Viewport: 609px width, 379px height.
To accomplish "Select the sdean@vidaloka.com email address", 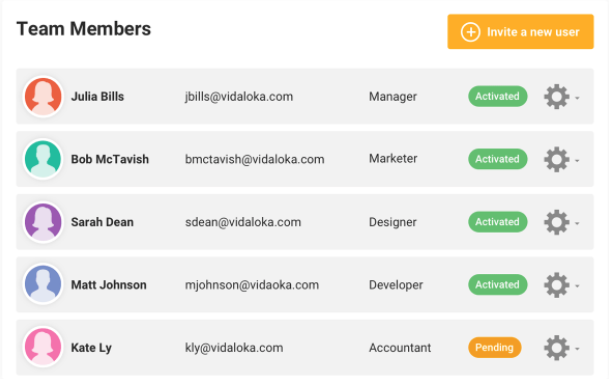I will [x=243, y=222].
